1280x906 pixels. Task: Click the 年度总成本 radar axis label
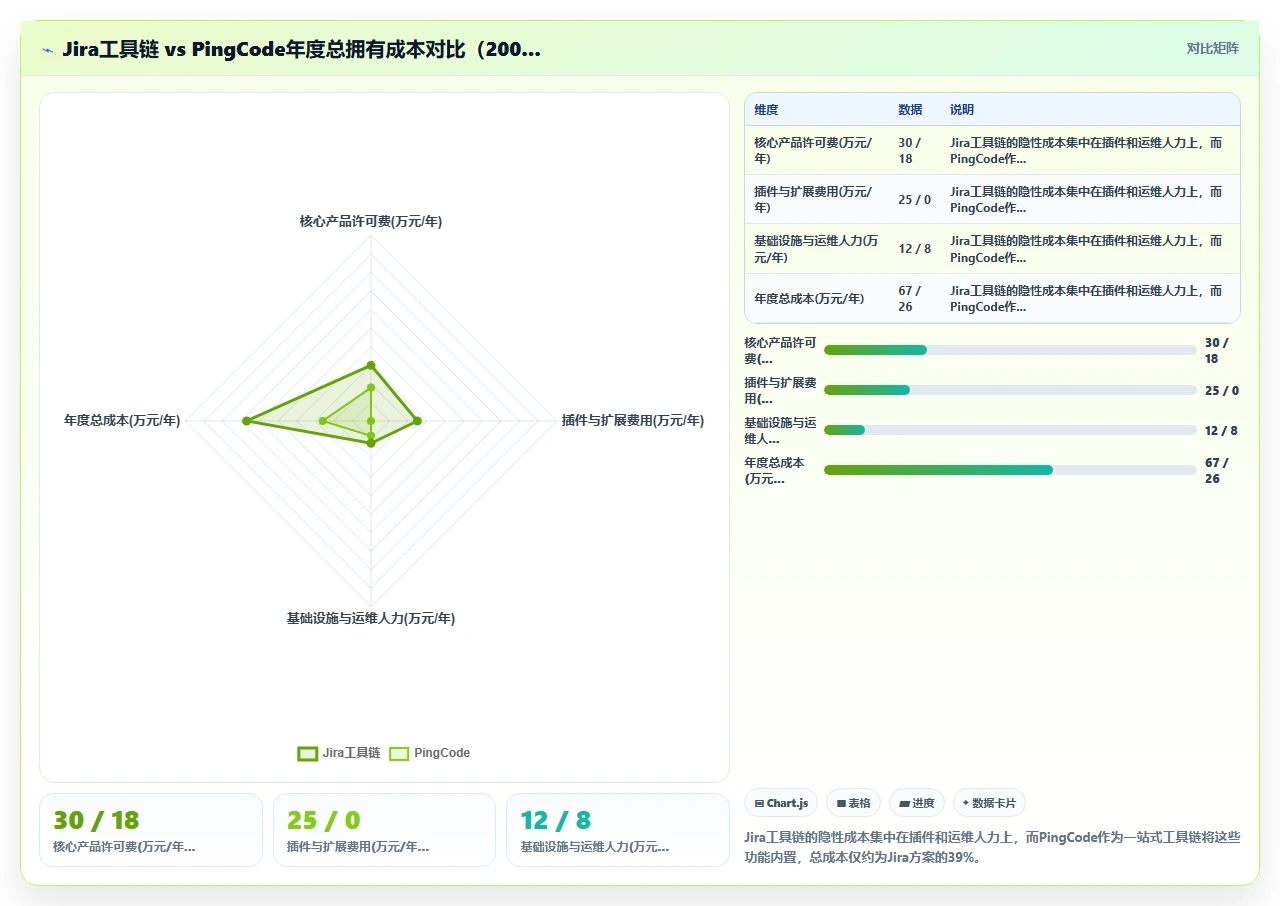(122, 421)
